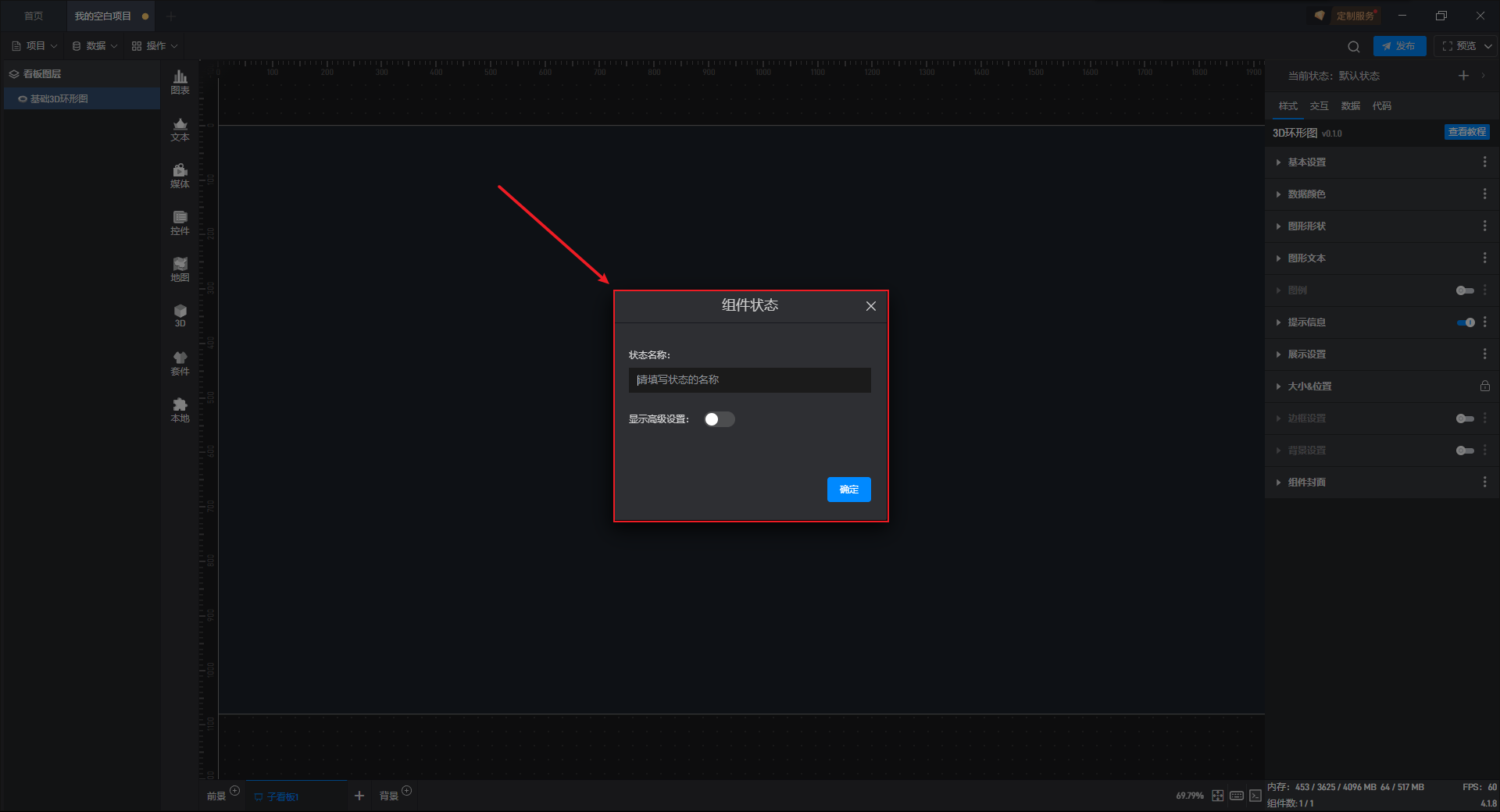
Task: Open the 3D component category
Action: click(x=180, y=315)
